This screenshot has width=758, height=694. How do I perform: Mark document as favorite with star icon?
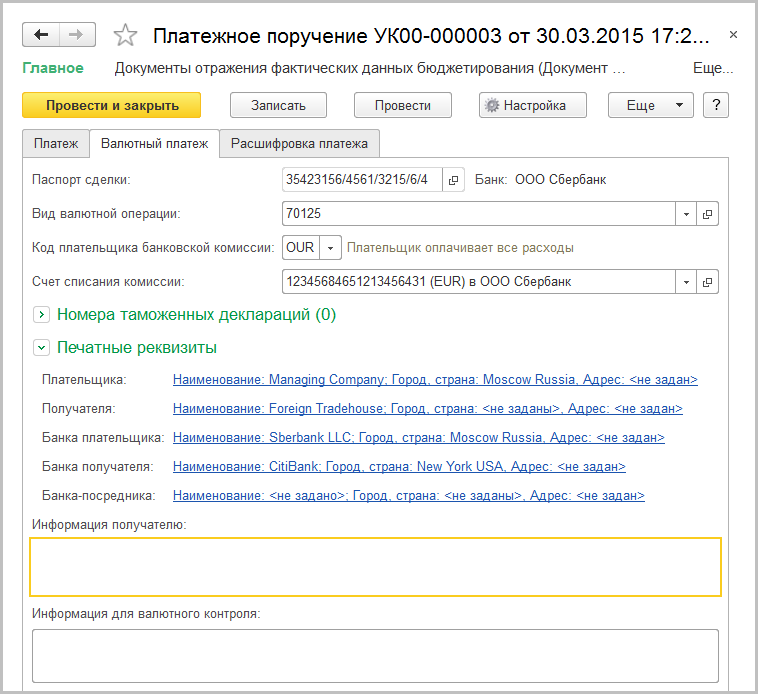125,36
